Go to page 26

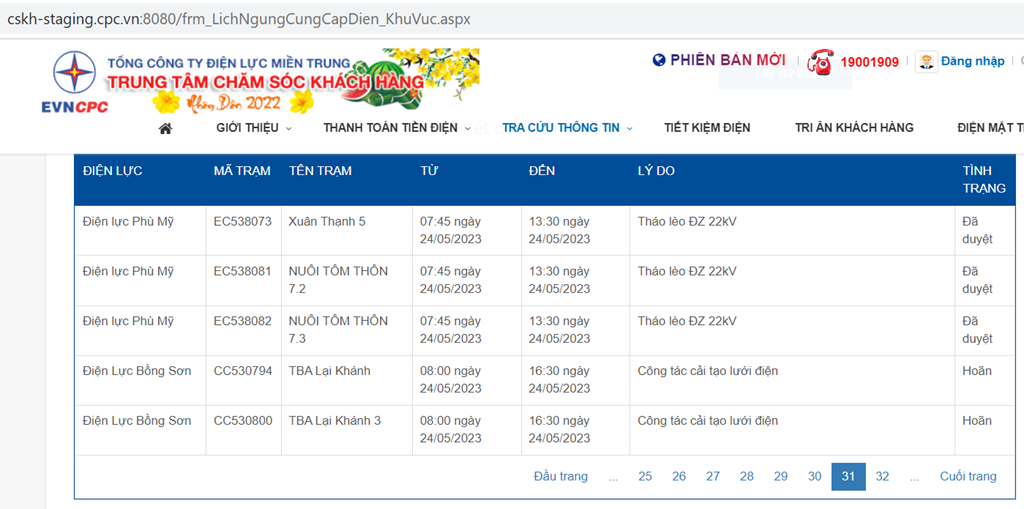coord(679,476)
